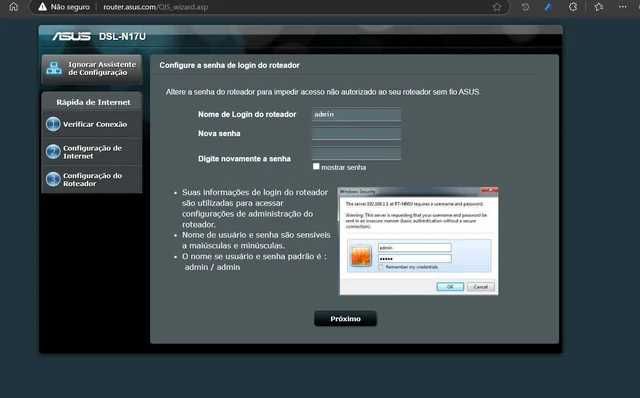Click the ASUS logo
640x398 pixels.
(71, 36)
